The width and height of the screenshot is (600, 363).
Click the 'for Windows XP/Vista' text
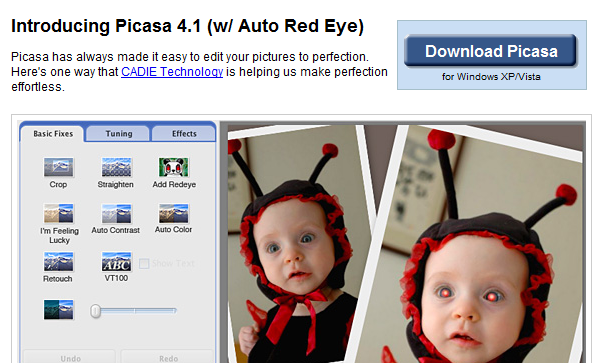coord(491,77)
